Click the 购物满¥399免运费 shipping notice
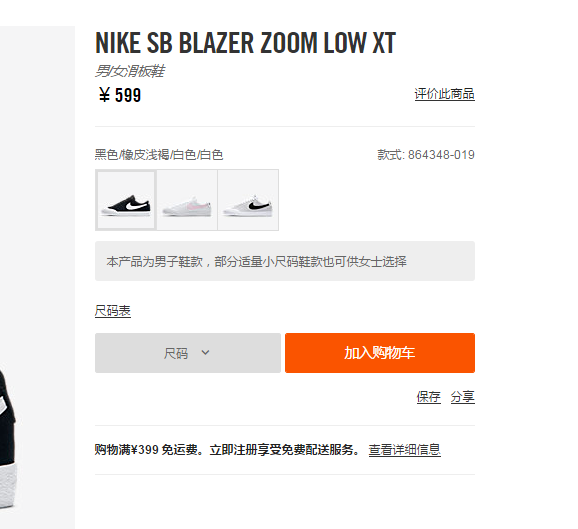The width and height of the screenshot is (578, 529). click(x=228, y=450)
